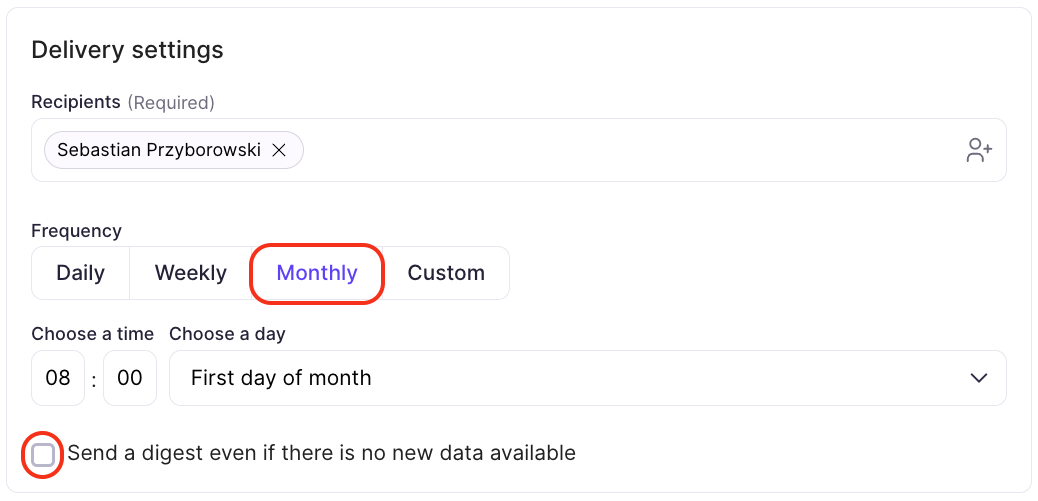Image resolution: width=1038 pixels, height=501 pixels.
Task: Switch frequency to Weekly
Action: (190, 273)
